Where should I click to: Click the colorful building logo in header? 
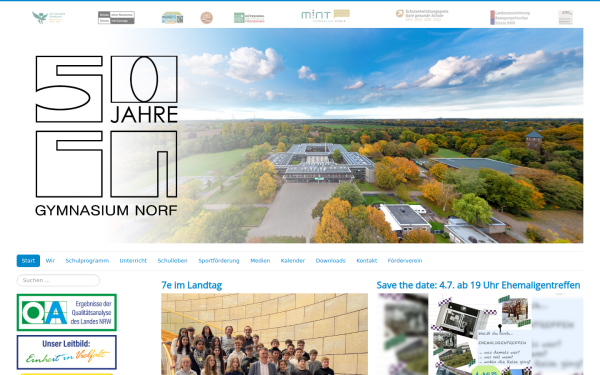(172, 18)
